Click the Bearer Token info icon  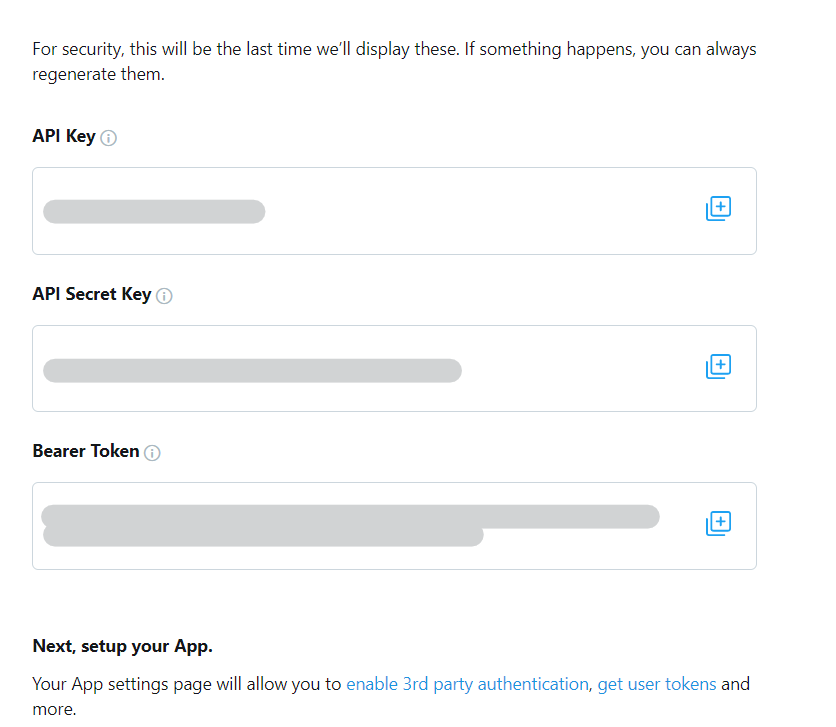[x=152, y=453]
